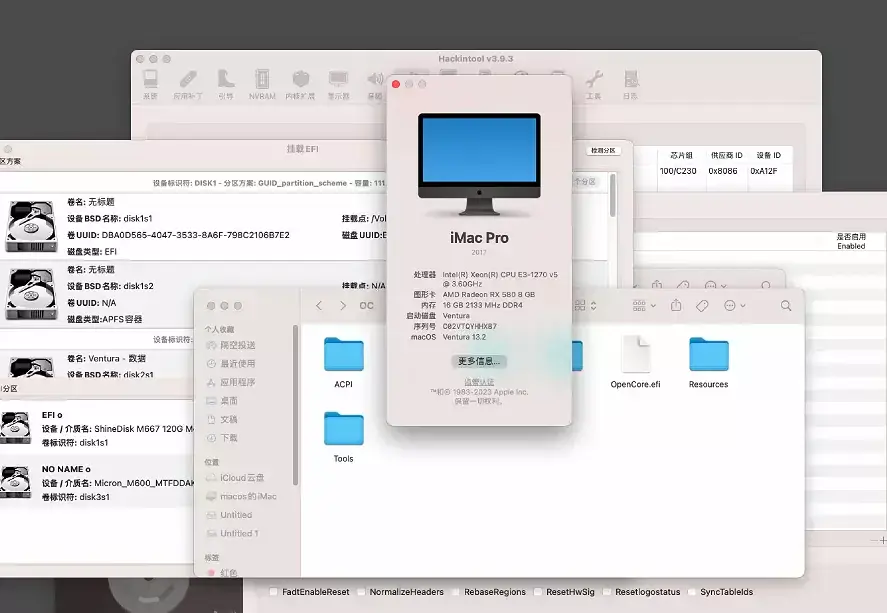Click the 检测分区 button in mount EFI window
This screenshot has width=887, height=613.
click(603, 150)
